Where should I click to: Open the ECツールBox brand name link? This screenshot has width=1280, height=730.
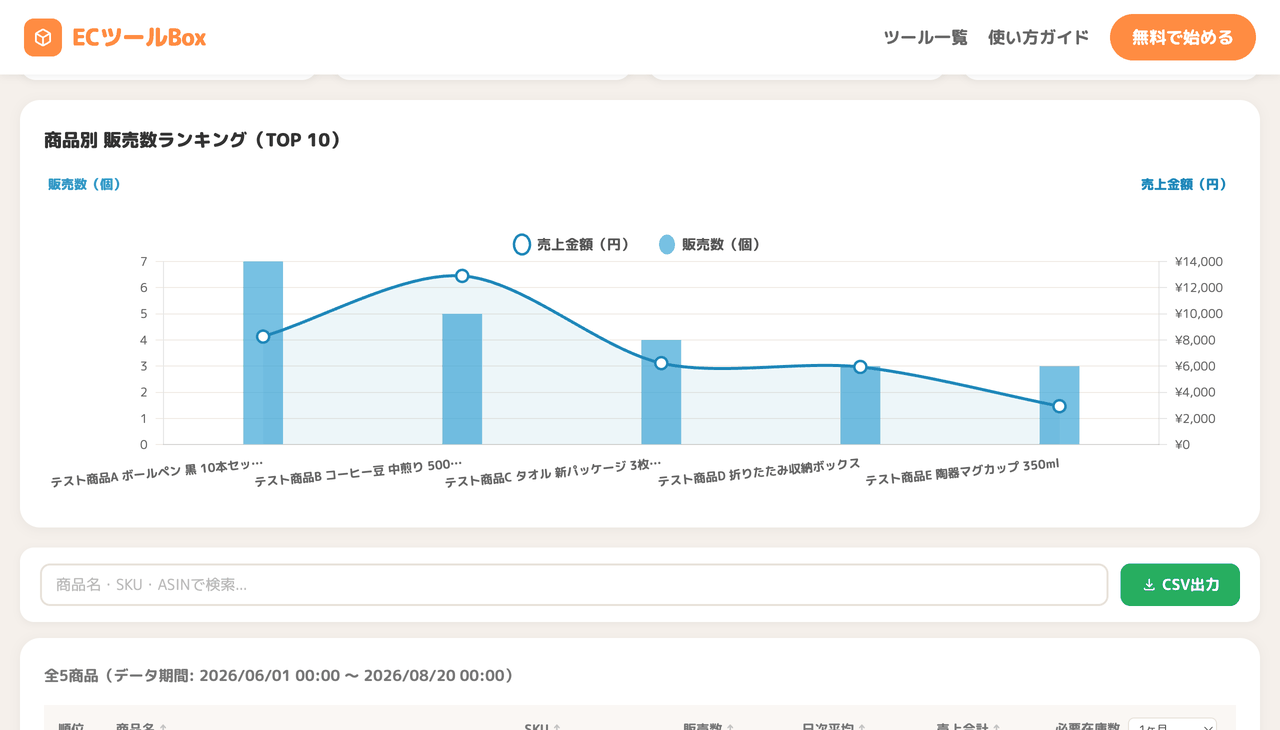(139, 38)
